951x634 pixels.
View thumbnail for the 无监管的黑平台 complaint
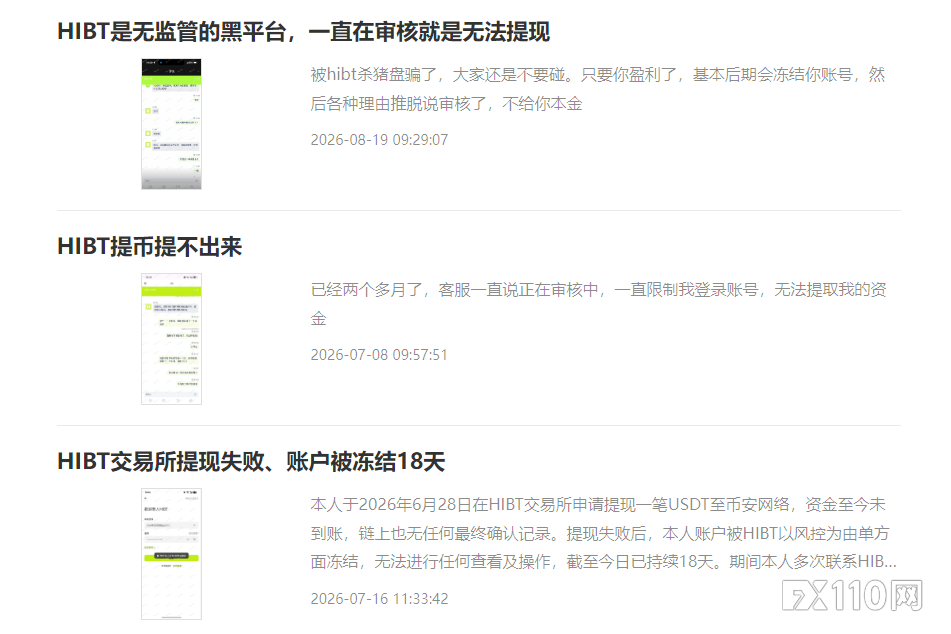[x=171, y=124]
